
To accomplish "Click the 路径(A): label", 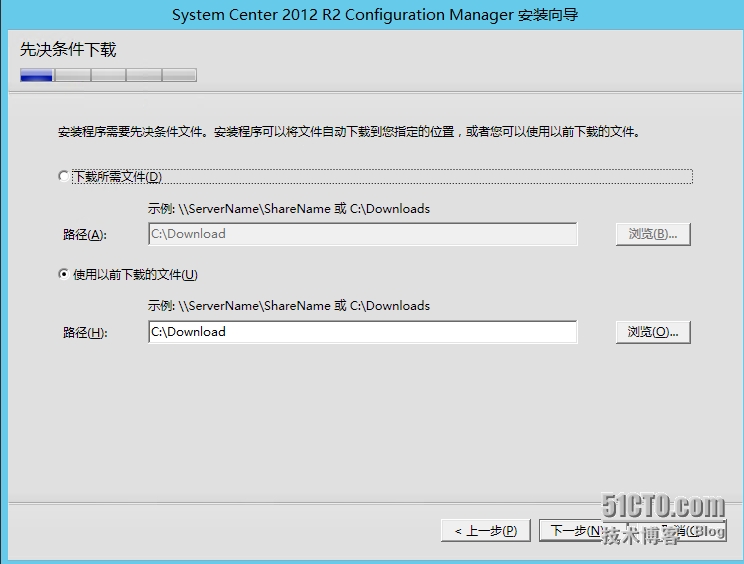I will 85,234.
